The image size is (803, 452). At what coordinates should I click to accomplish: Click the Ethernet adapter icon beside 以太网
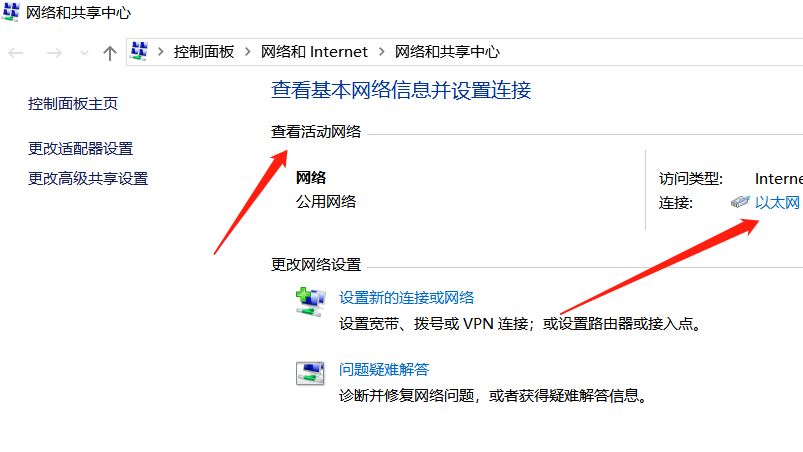(740, 202)
